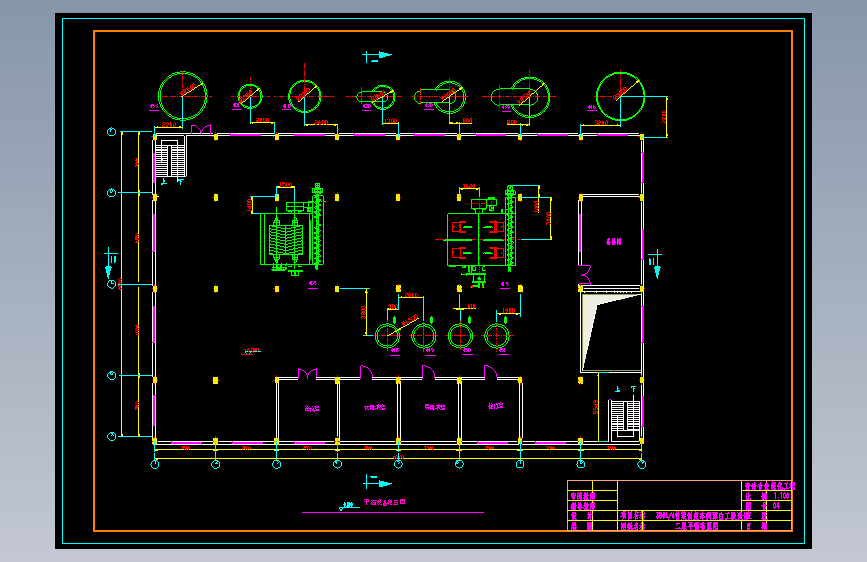Select the shaded floor opening in the right room
Viewport: 867px width, 562px height.
tap(611, 332)
